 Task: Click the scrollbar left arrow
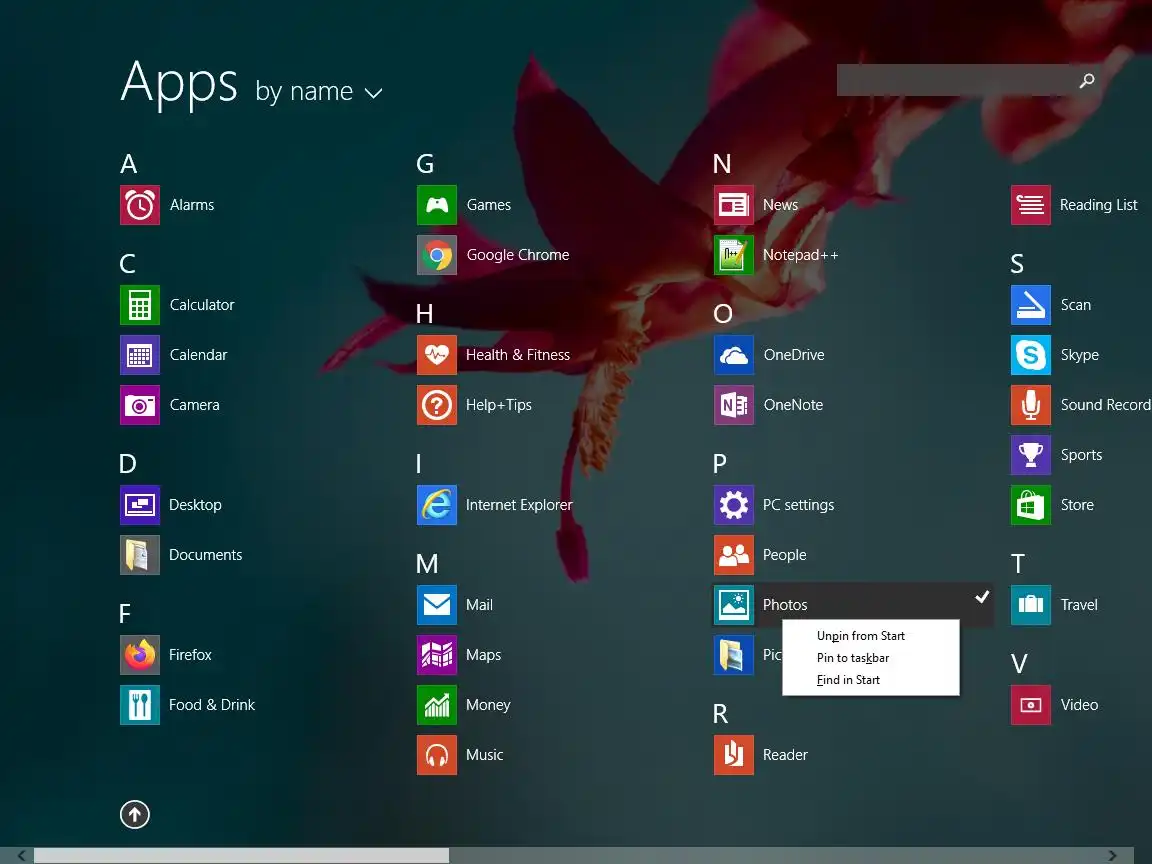22,855
